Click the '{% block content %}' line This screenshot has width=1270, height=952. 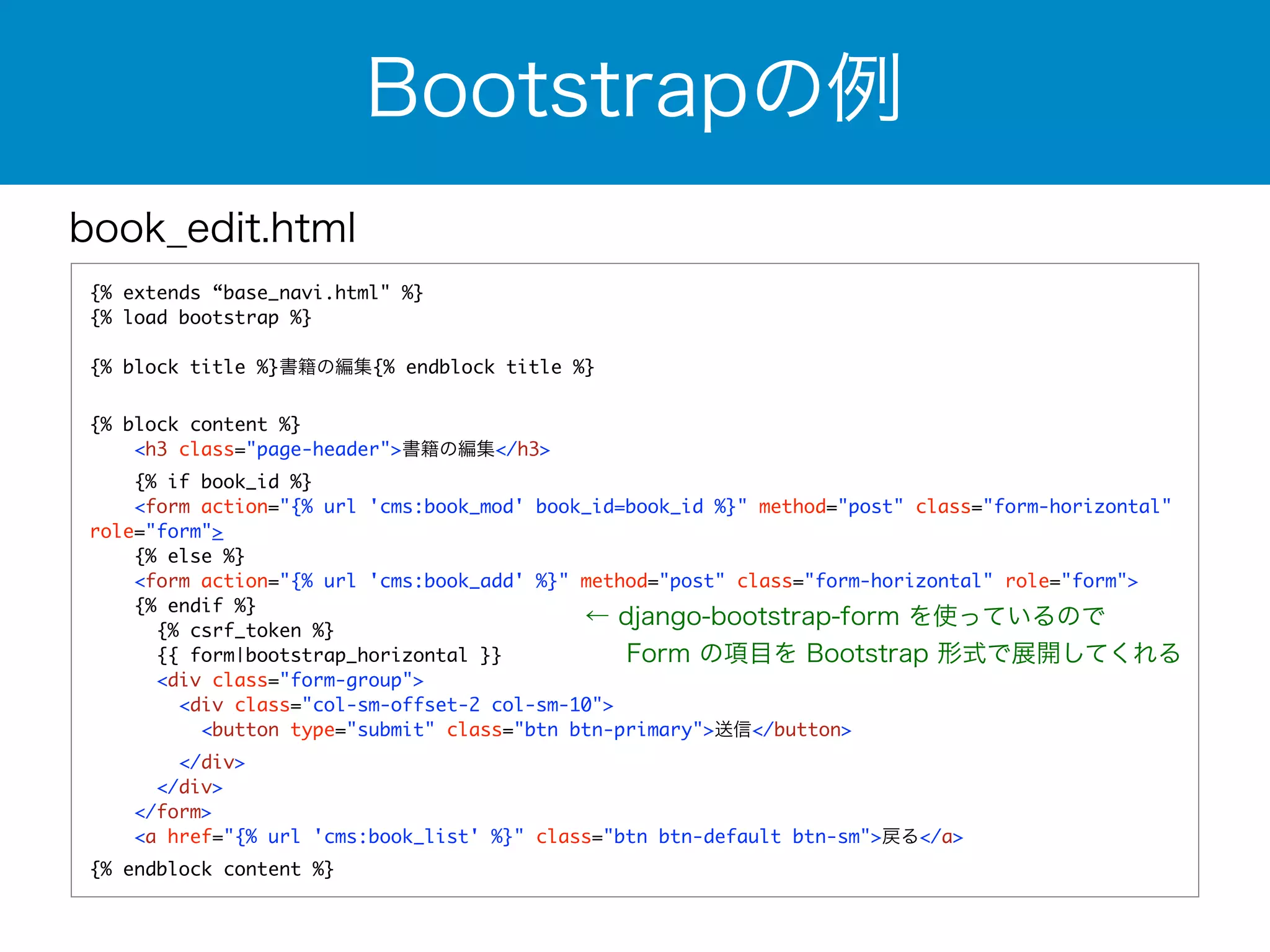click(195, 425)
